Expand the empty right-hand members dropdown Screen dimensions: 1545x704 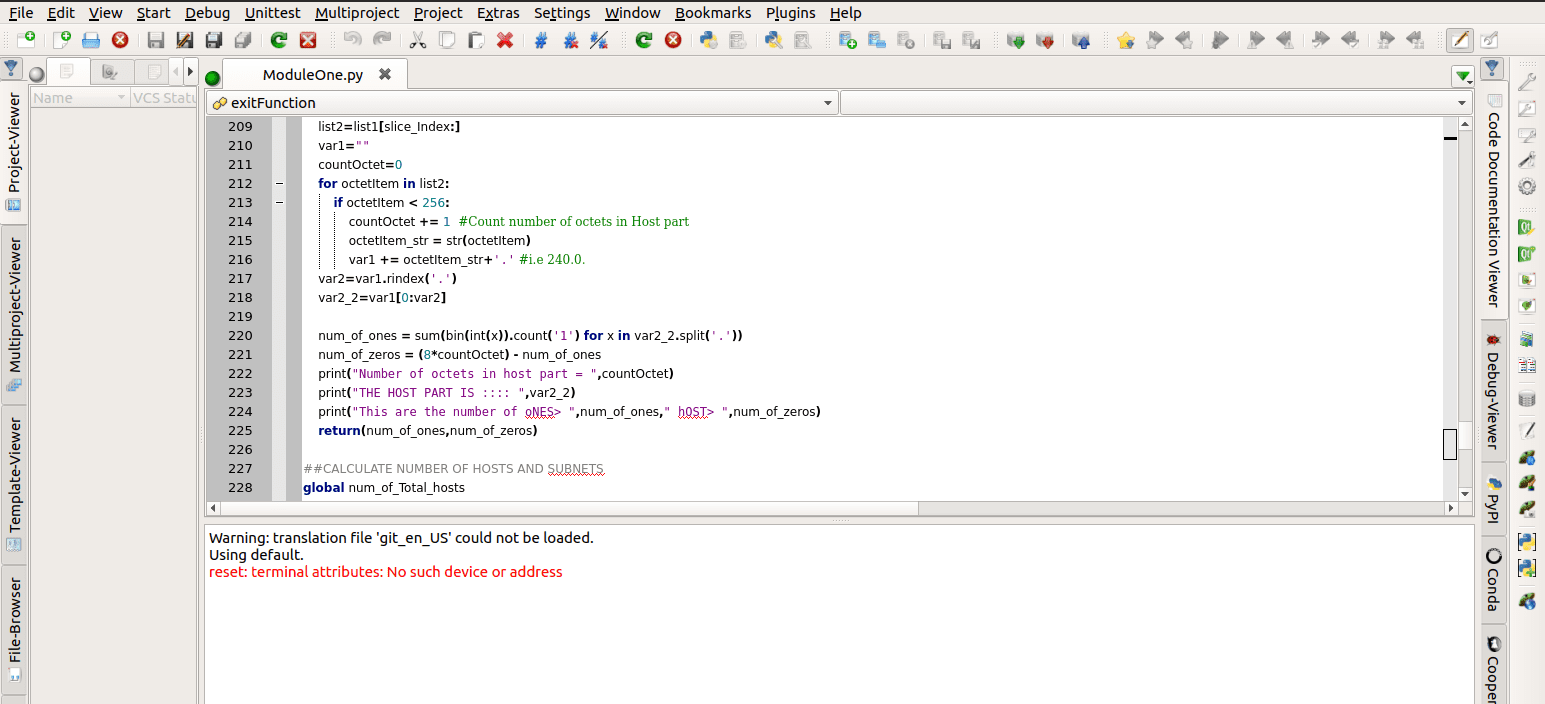click(x=1154, y=103)
